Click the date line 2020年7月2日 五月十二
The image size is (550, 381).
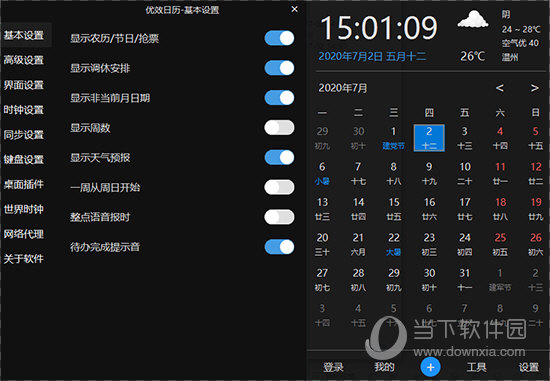372,56
